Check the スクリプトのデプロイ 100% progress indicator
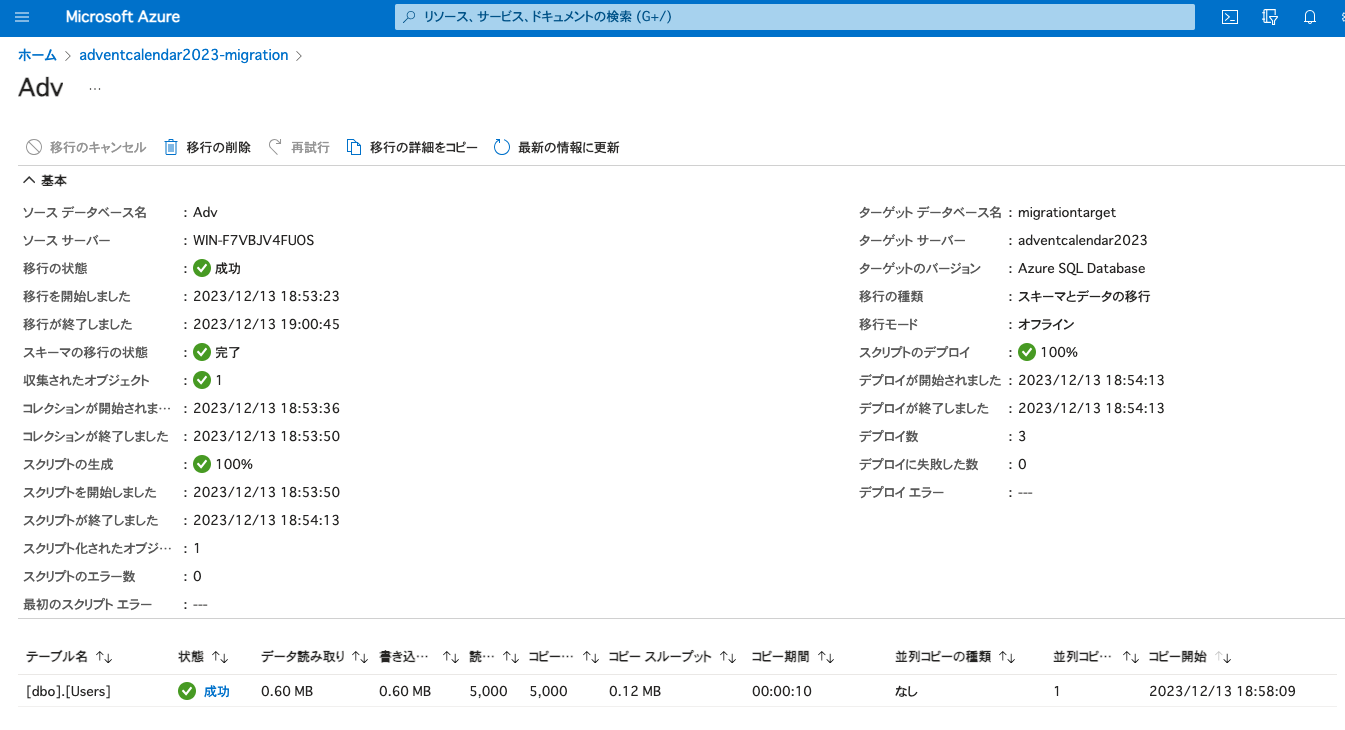The width and height of the screenshot is (1345, 730). click(x=1026, y=351)
